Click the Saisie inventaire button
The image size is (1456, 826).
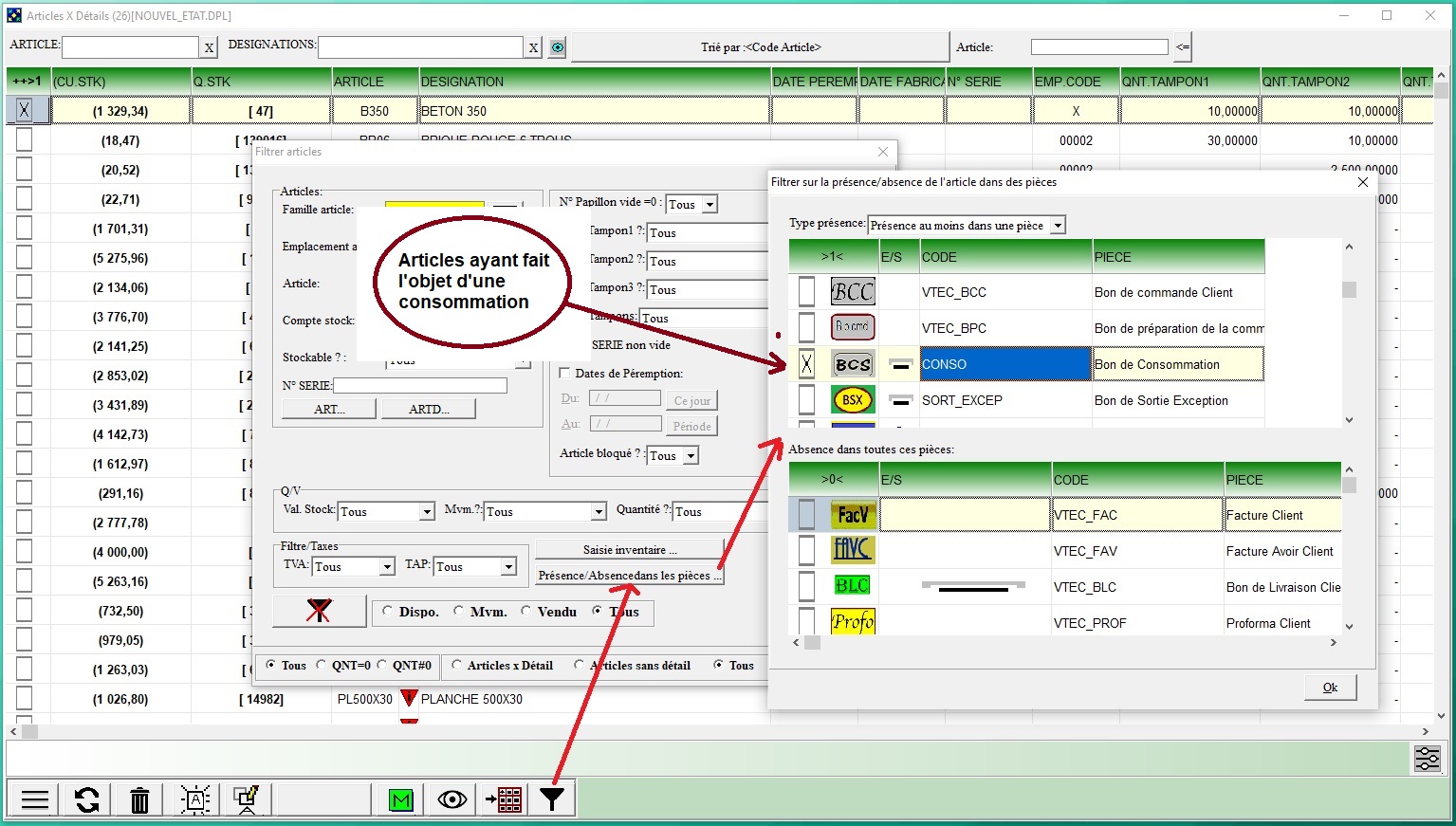point(630,550)
